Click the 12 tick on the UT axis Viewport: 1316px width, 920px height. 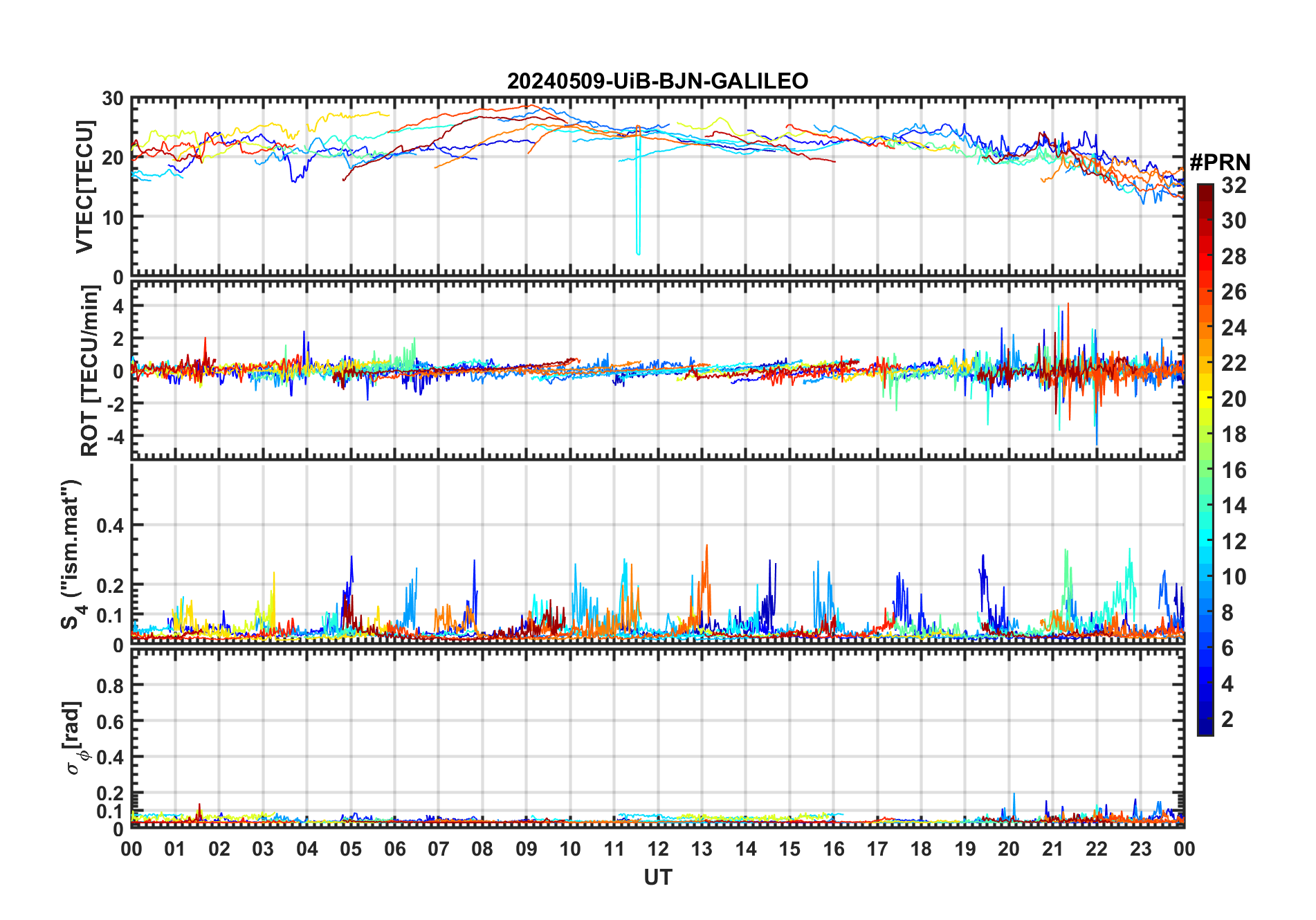[657, 849]
